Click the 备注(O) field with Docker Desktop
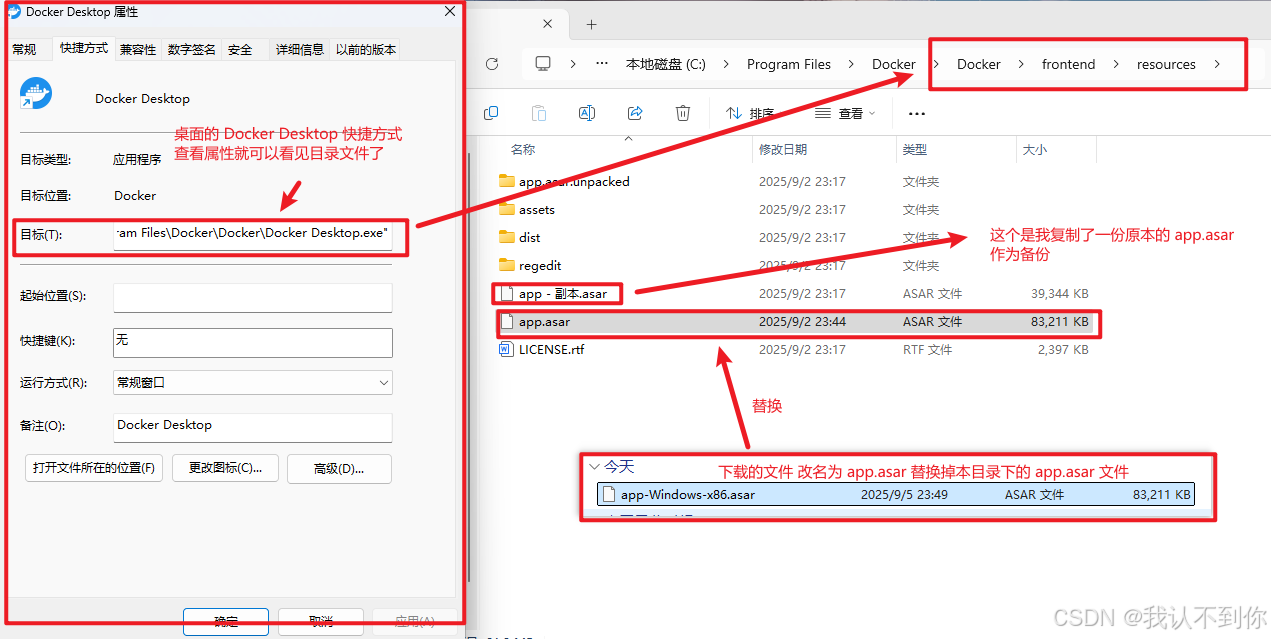The height and width of the screenshot is (639, 1271). (252, 427)
